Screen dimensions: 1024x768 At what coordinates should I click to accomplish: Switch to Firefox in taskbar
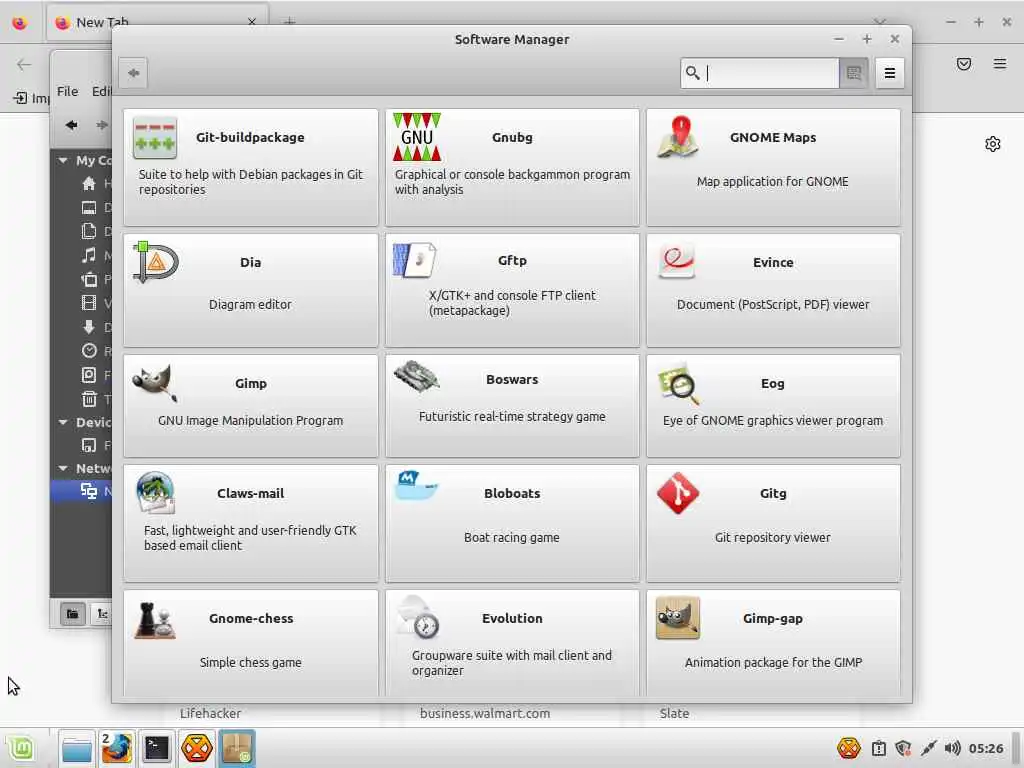(x=117, y=748)
